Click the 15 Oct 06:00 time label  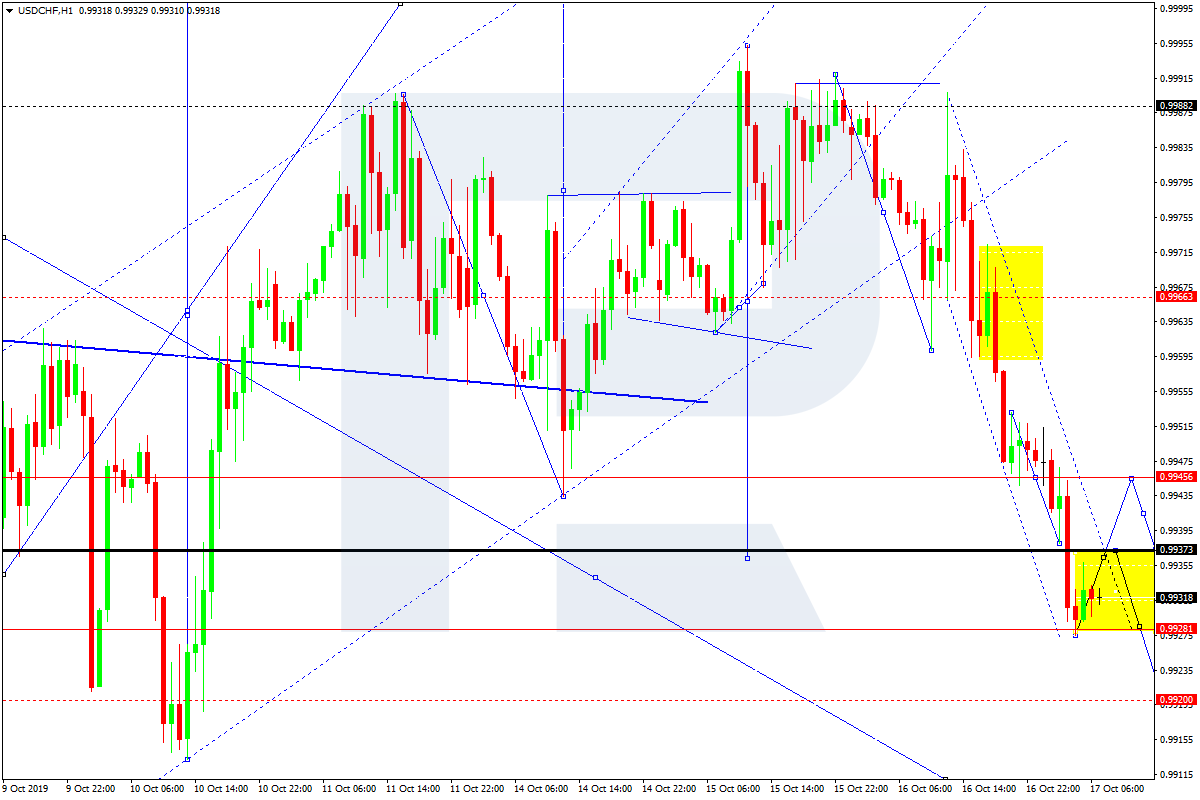[731, 789]
